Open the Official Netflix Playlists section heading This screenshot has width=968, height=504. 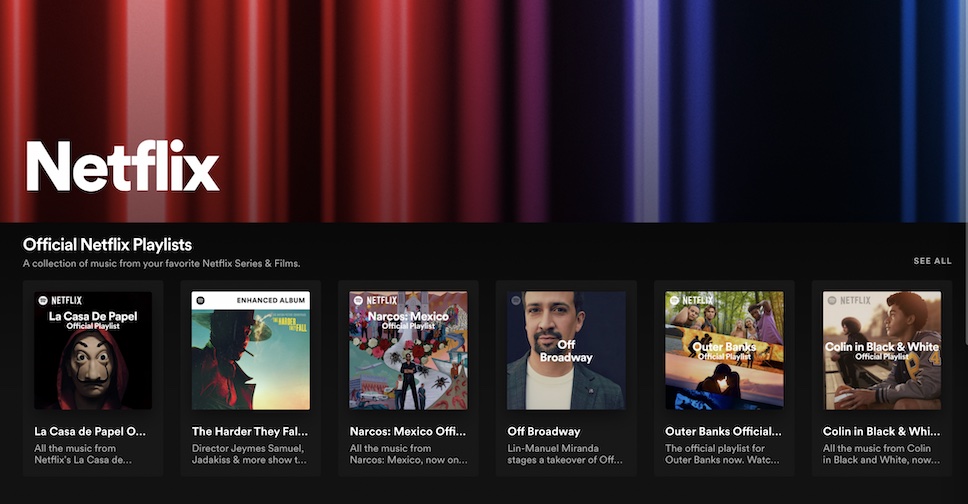[107, 244]
